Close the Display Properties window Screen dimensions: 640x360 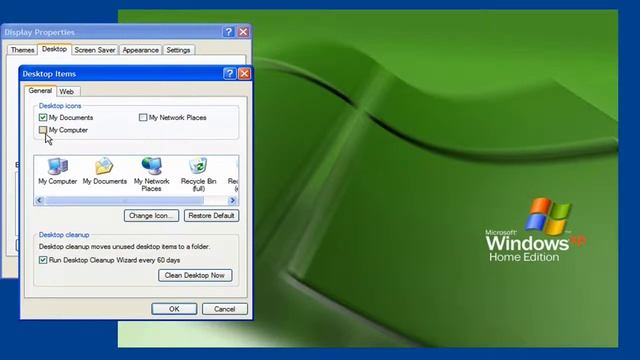point(243,32)
